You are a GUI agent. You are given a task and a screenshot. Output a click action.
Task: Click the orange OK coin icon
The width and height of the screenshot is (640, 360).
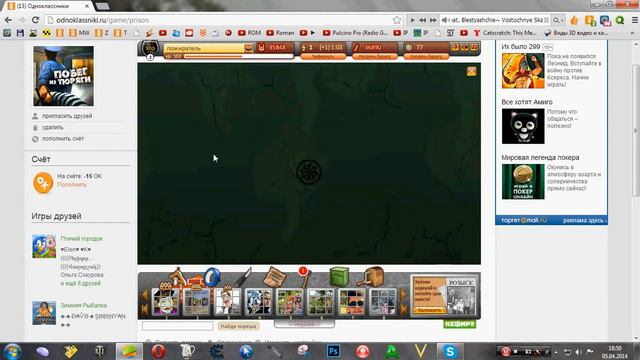click(x=43, y=182)
